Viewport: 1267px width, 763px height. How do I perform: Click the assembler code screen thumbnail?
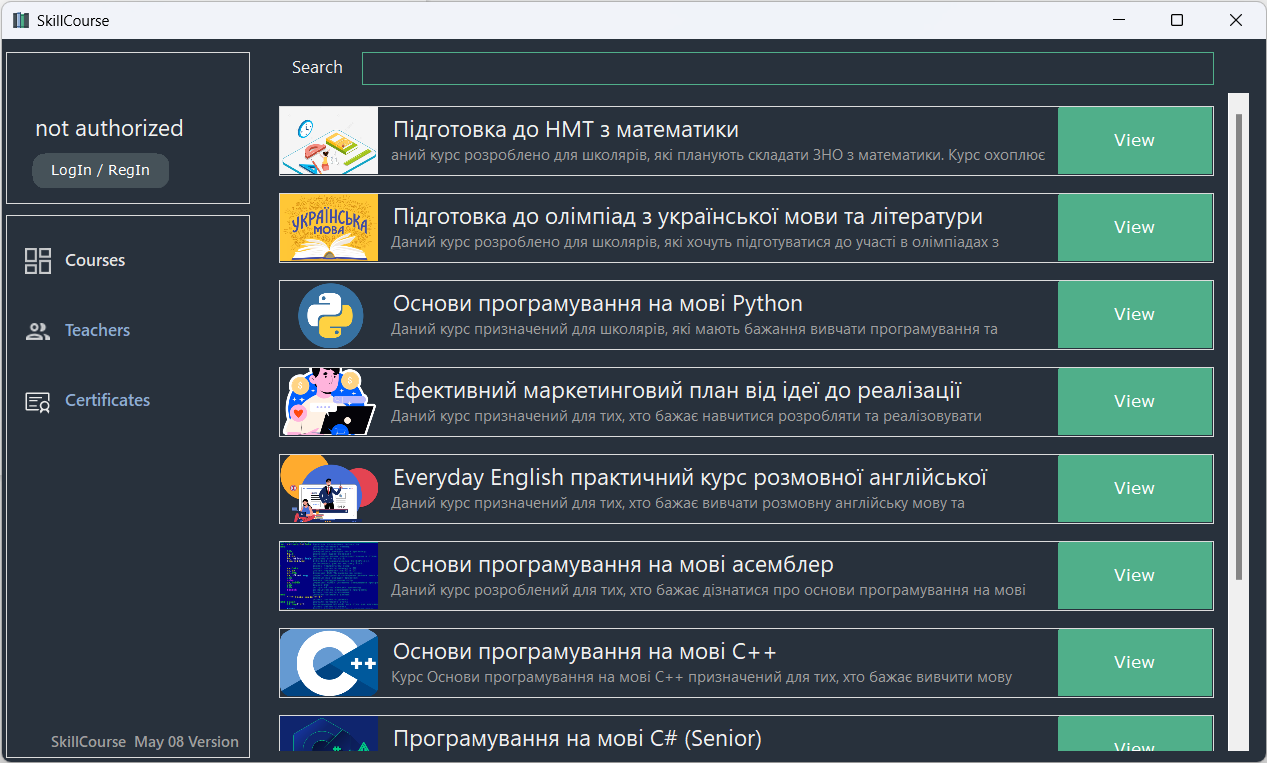coord(328,575)
